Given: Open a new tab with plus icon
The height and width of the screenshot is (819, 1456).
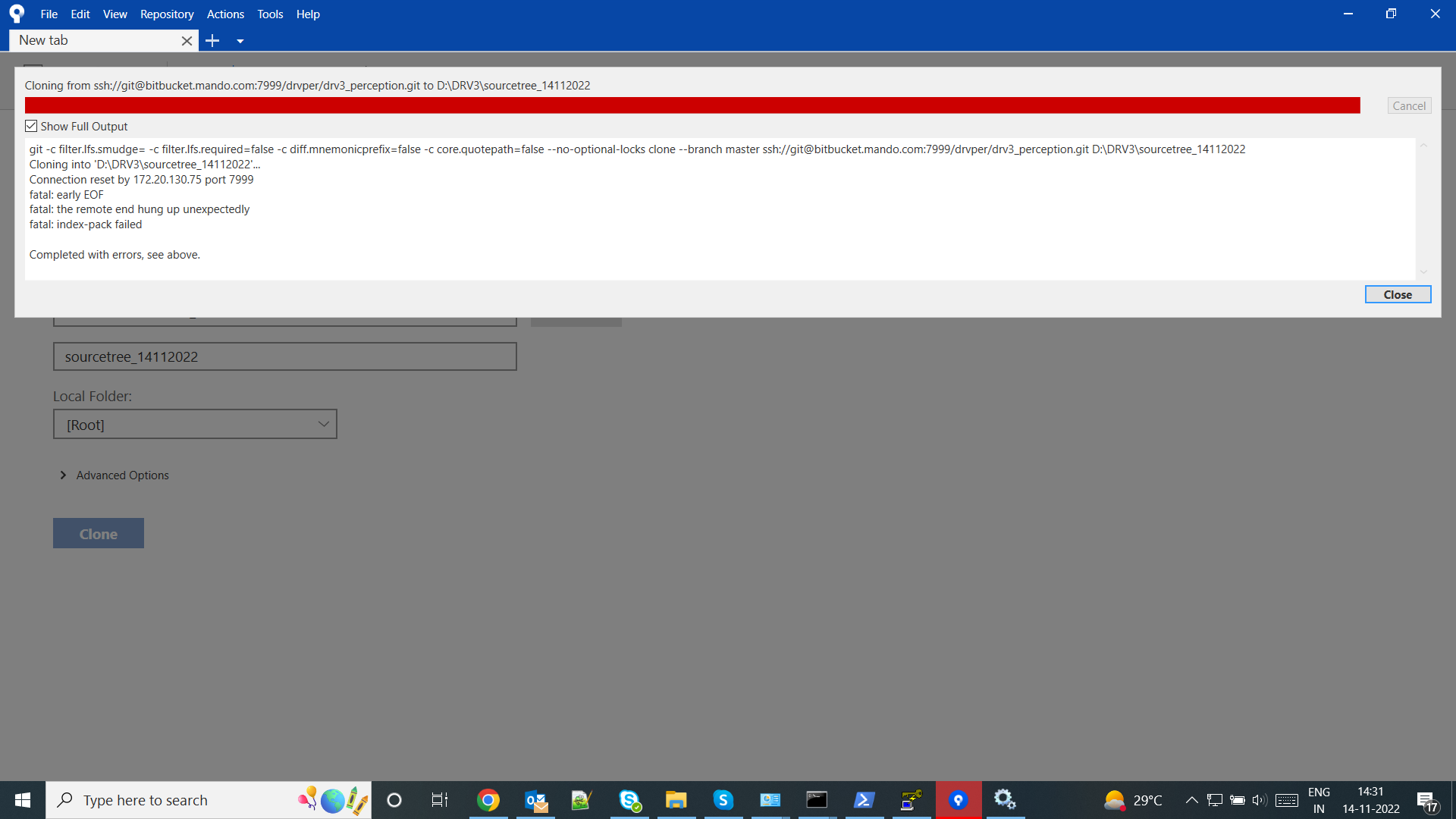Looking at the screenshot, I should 212,41.
